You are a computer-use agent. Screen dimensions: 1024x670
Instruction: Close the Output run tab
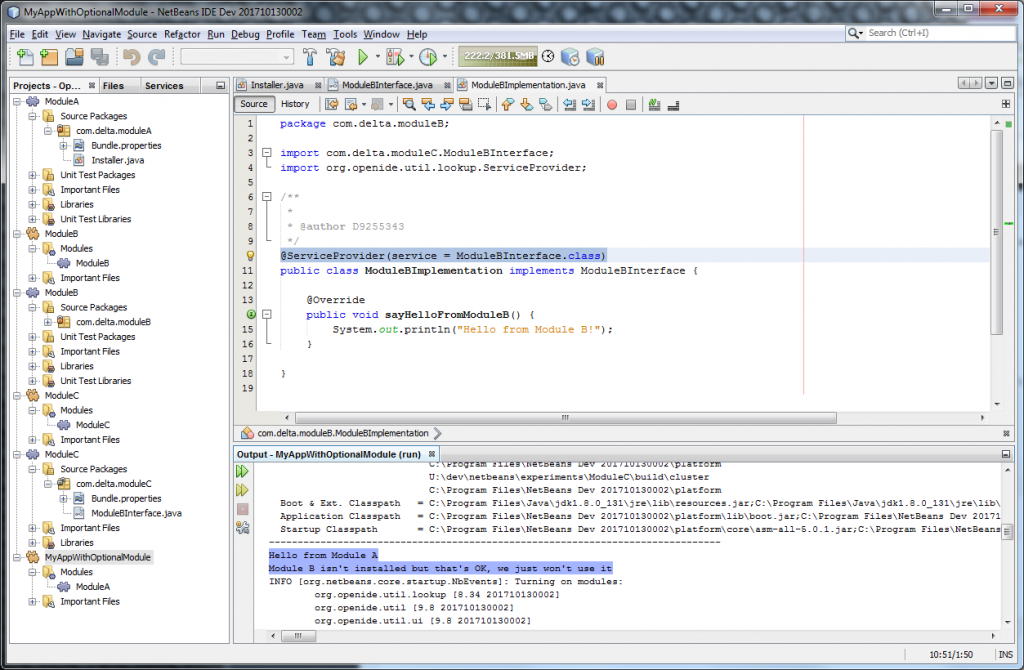point(432,454)
